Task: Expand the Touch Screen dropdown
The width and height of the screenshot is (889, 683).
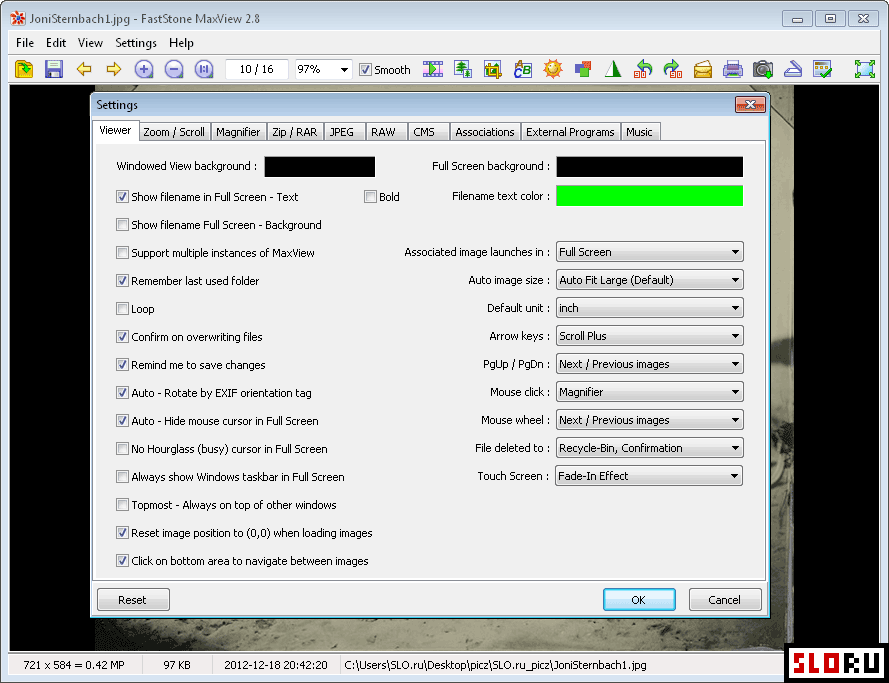Action: [x=649, y=476]
